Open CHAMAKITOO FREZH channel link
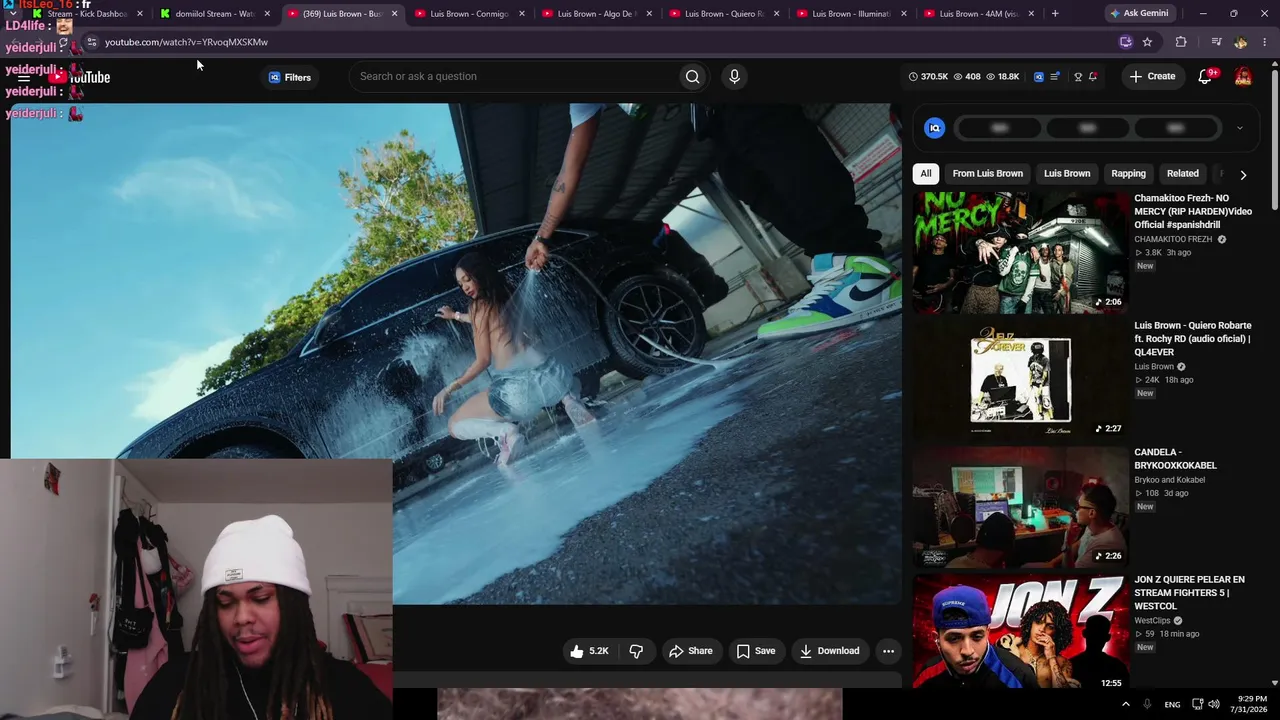Screen dimensions: 1280x720 tap(1173, 240)
